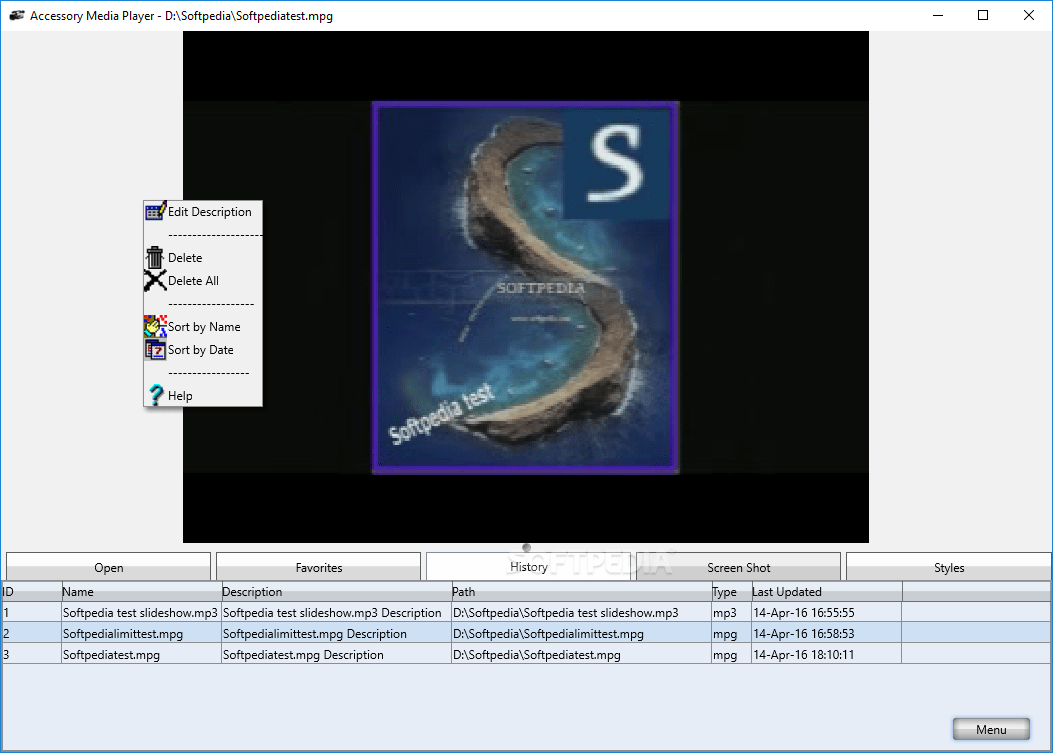Click the Path column header

point(582,592)
